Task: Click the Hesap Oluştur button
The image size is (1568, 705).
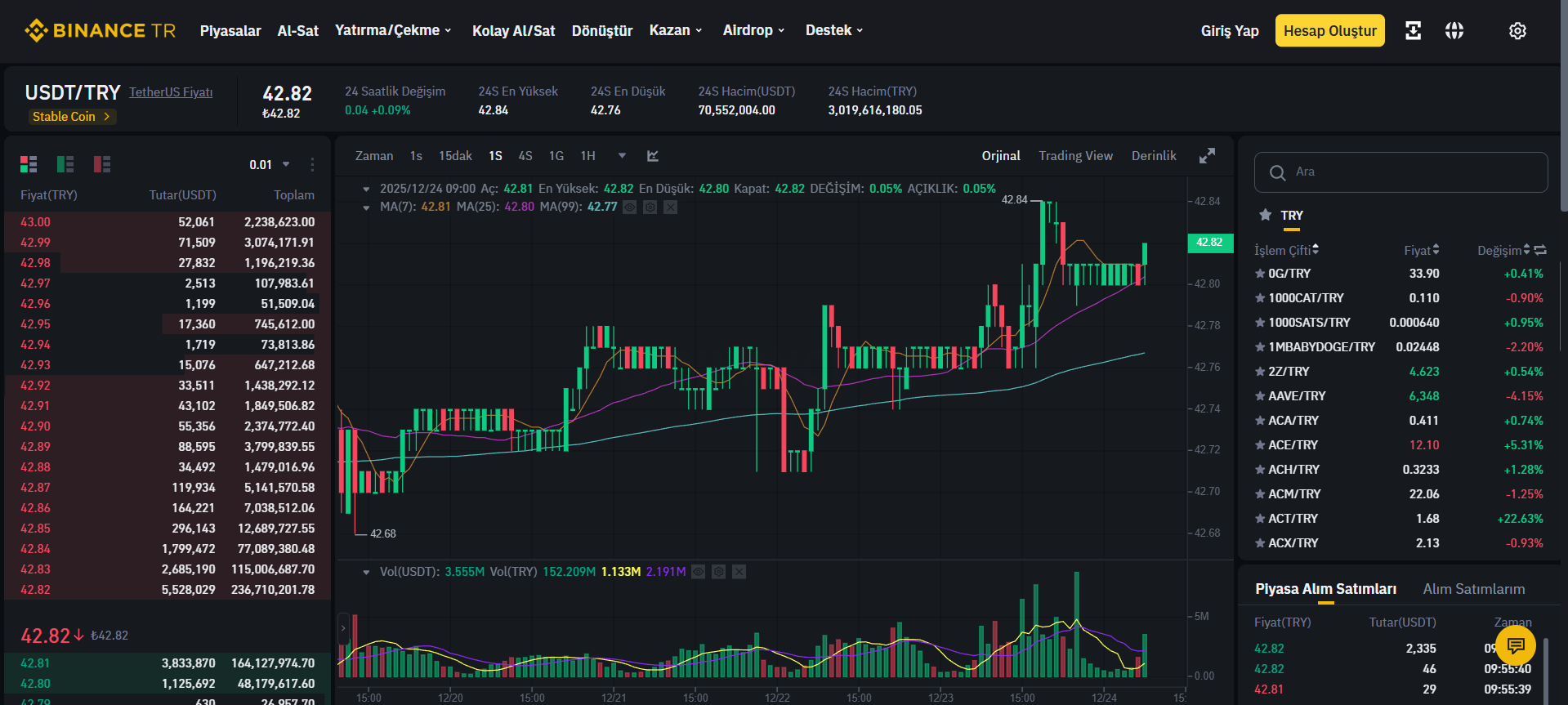Action: click(1330, 31)
